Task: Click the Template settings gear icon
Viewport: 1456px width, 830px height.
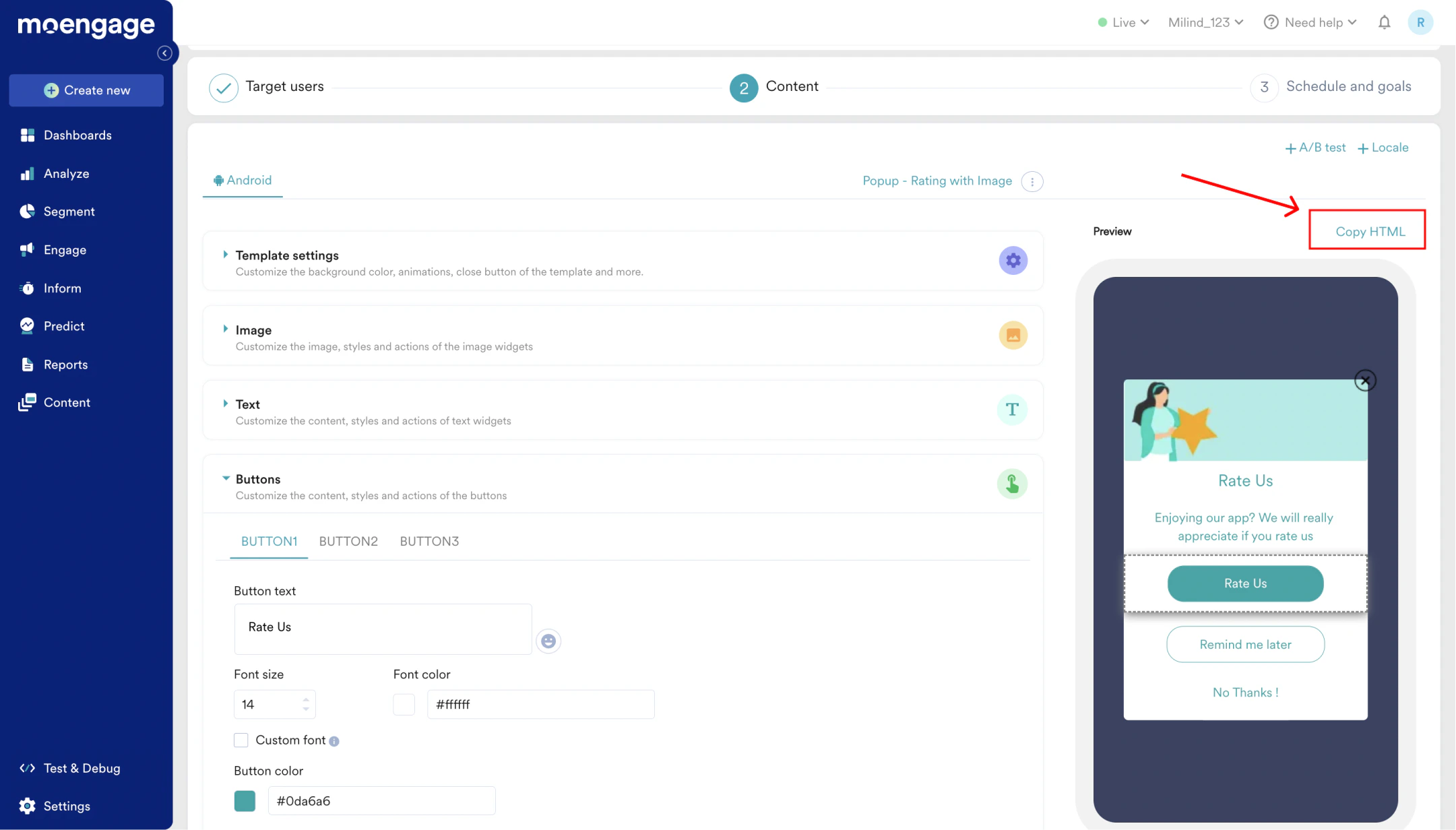Action: click(1013, 261)
